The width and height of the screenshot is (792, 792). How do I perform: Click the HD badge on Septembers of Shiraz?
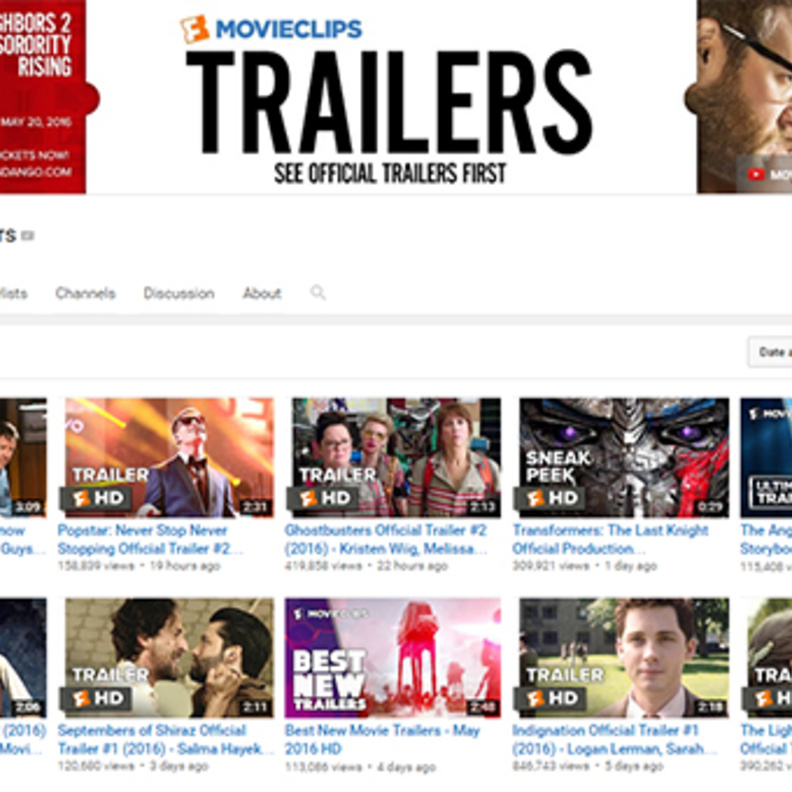coord(97,699)
